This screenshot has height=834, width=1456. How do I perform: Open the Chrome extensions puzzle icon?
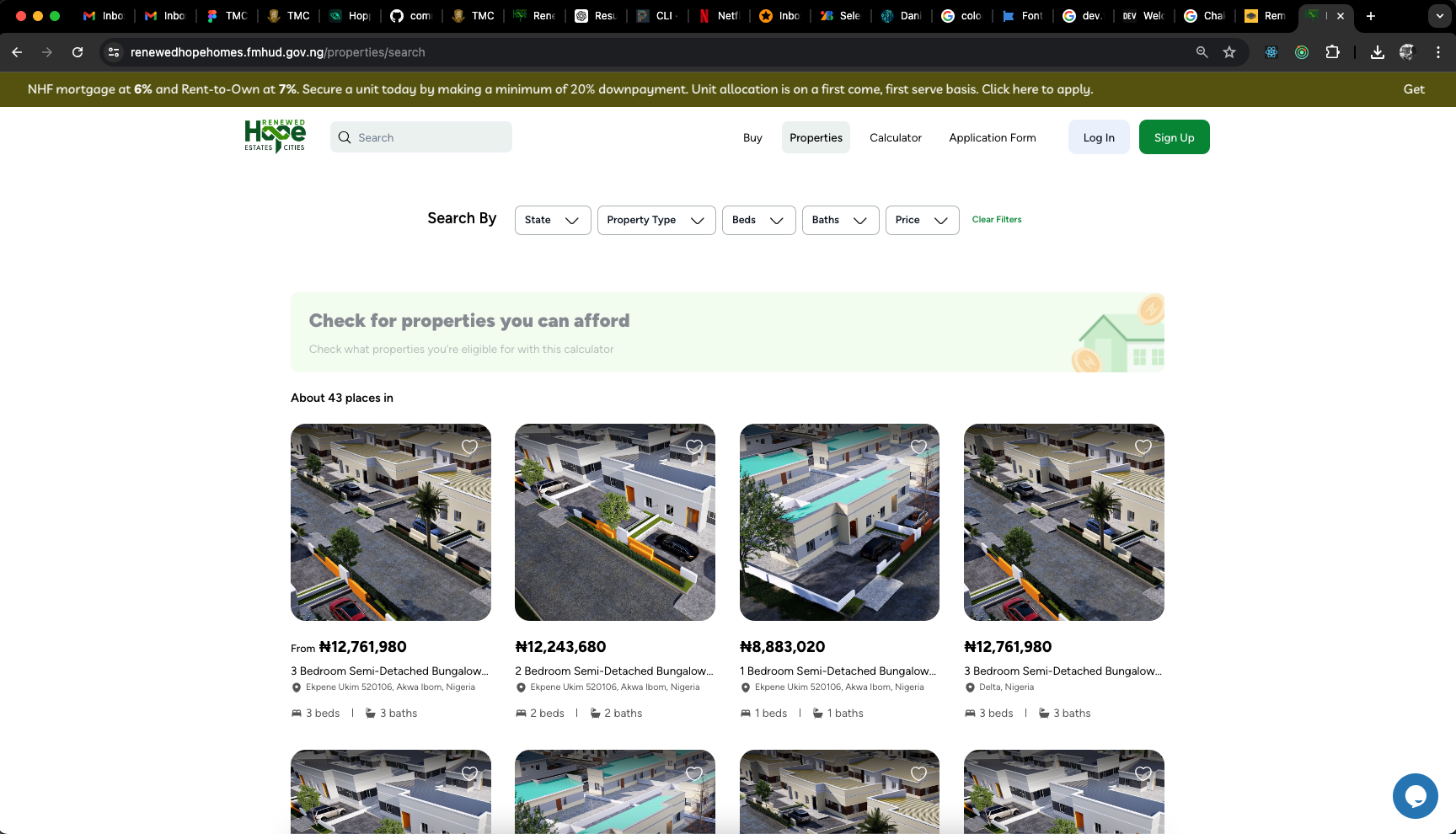click(x=1332, y=52)
